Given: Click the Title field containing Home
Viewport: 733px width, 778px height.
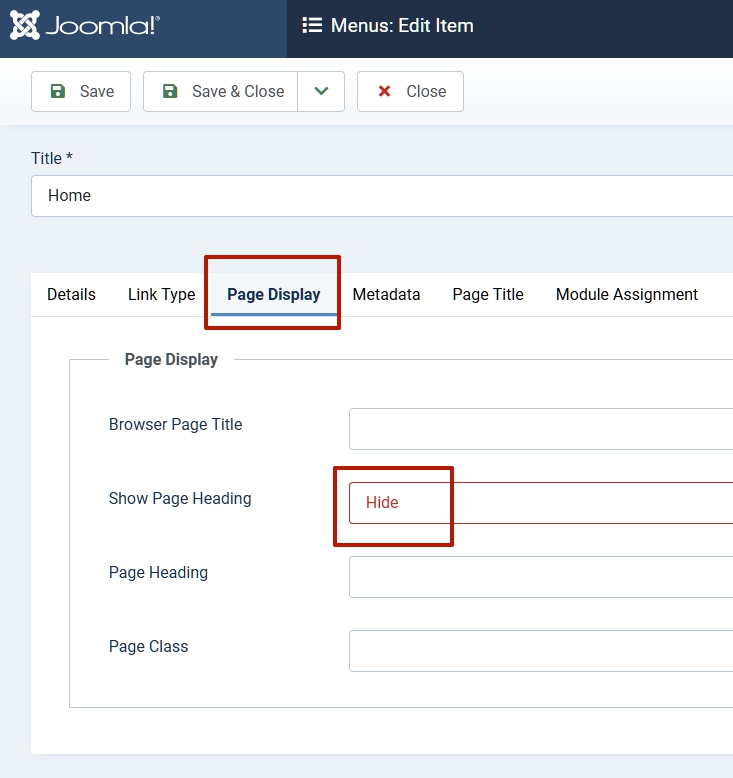Looking at the screenshot, I should 380,196.
